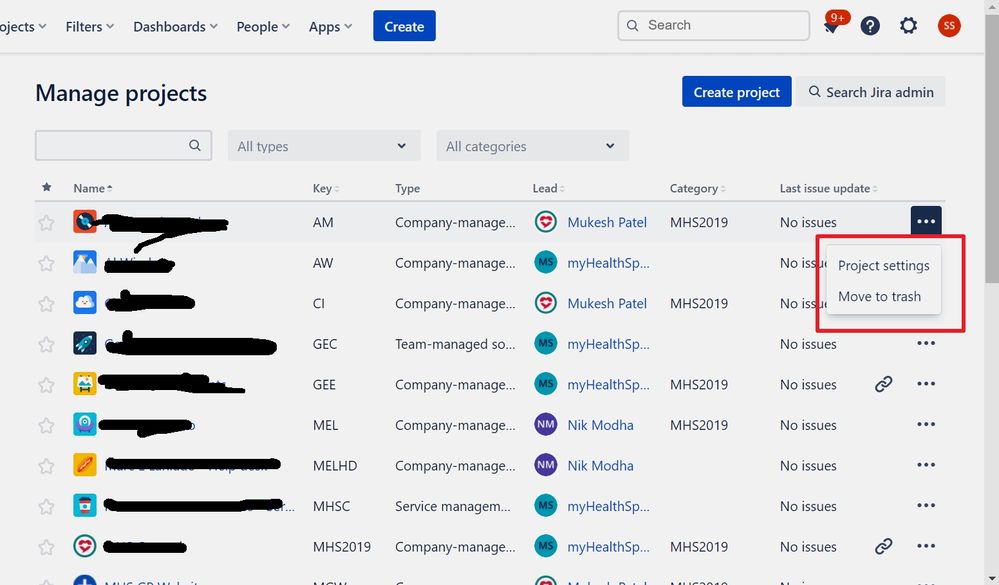Click the GEC project rocket avatar icon
The image size is (999, 585).
[x=85, y=343]
